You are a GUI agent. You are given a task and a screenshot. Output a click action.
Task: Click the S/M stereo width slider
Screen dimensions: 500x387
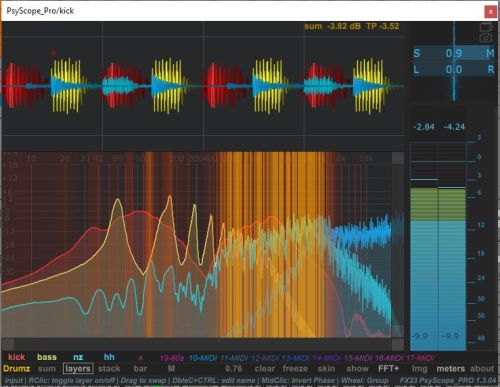pyautogui.click(x=454, y=53)
